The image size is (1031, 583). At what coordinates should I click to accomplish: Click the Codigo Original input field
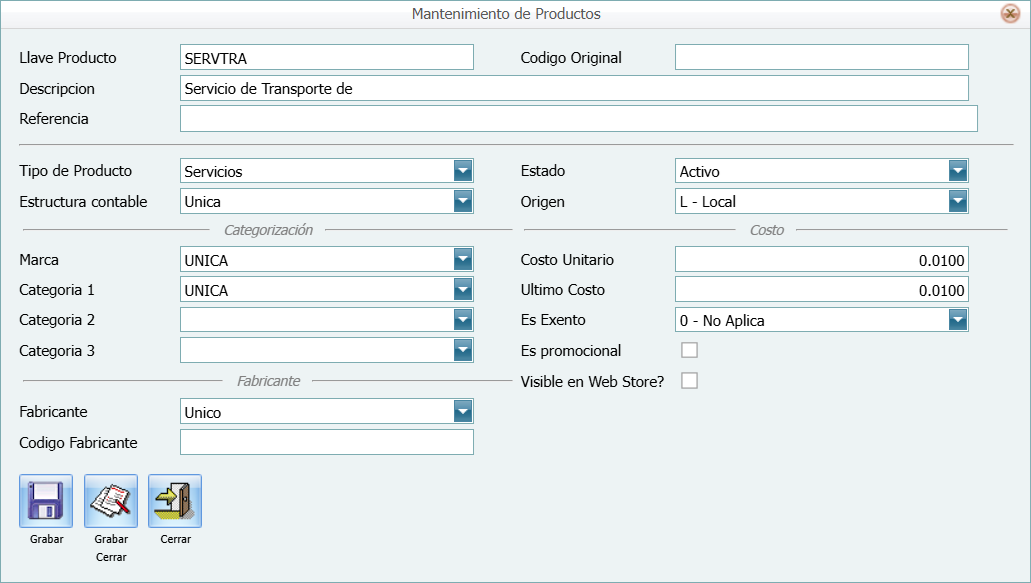820,57
